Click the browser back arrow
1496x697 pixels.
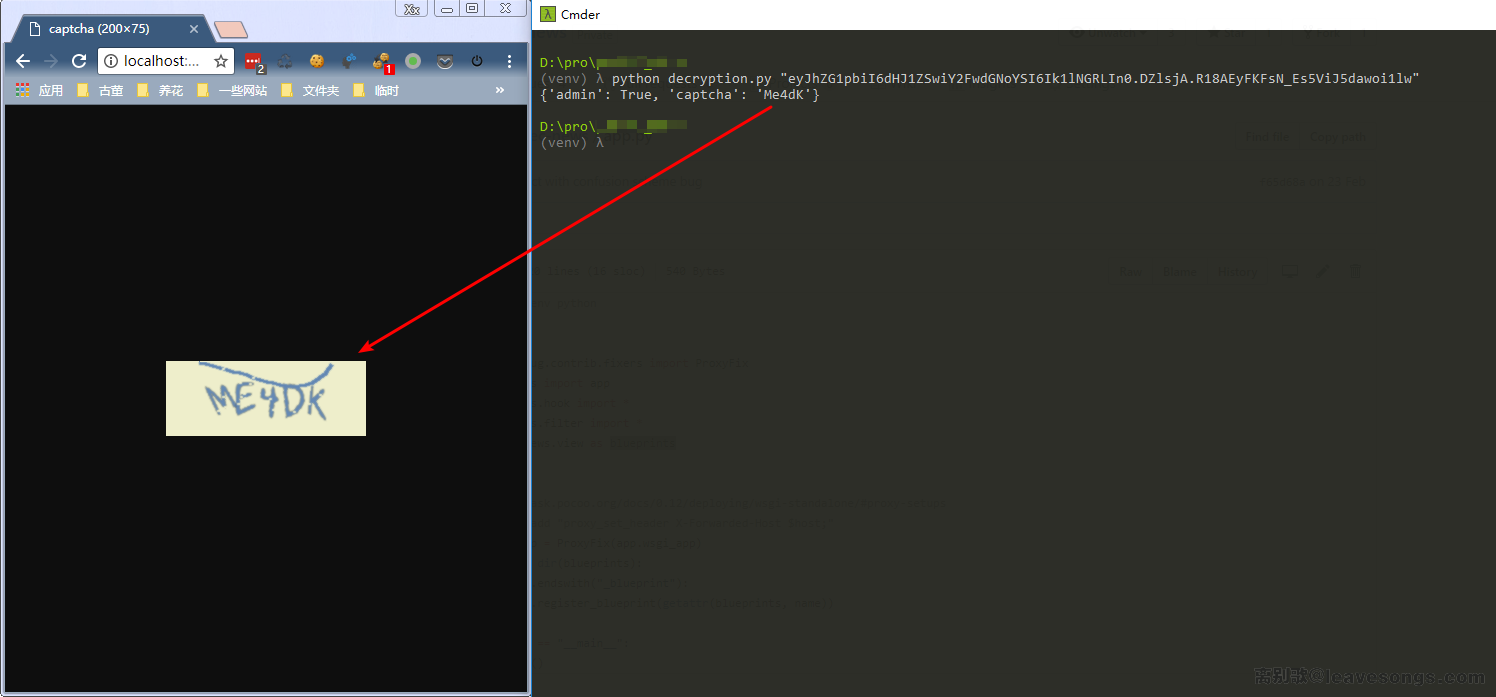23,61
